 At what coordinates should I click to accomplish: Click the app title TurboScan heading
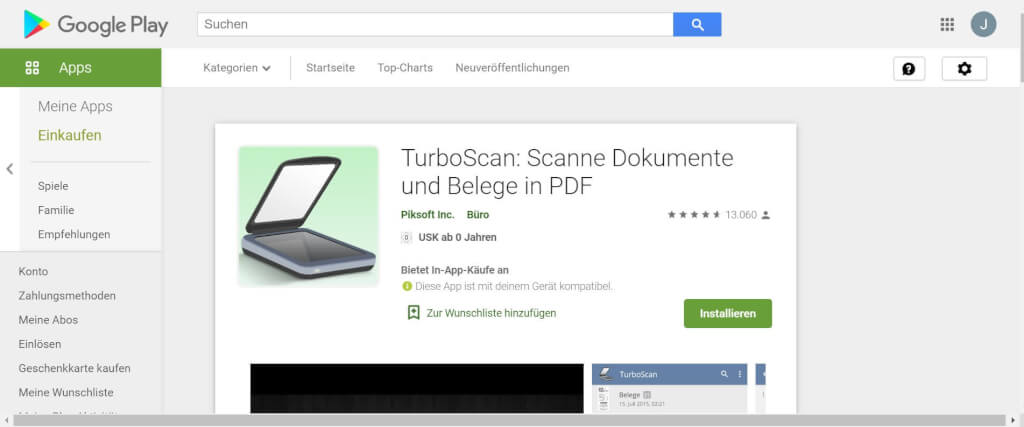(x=567, y=172)
